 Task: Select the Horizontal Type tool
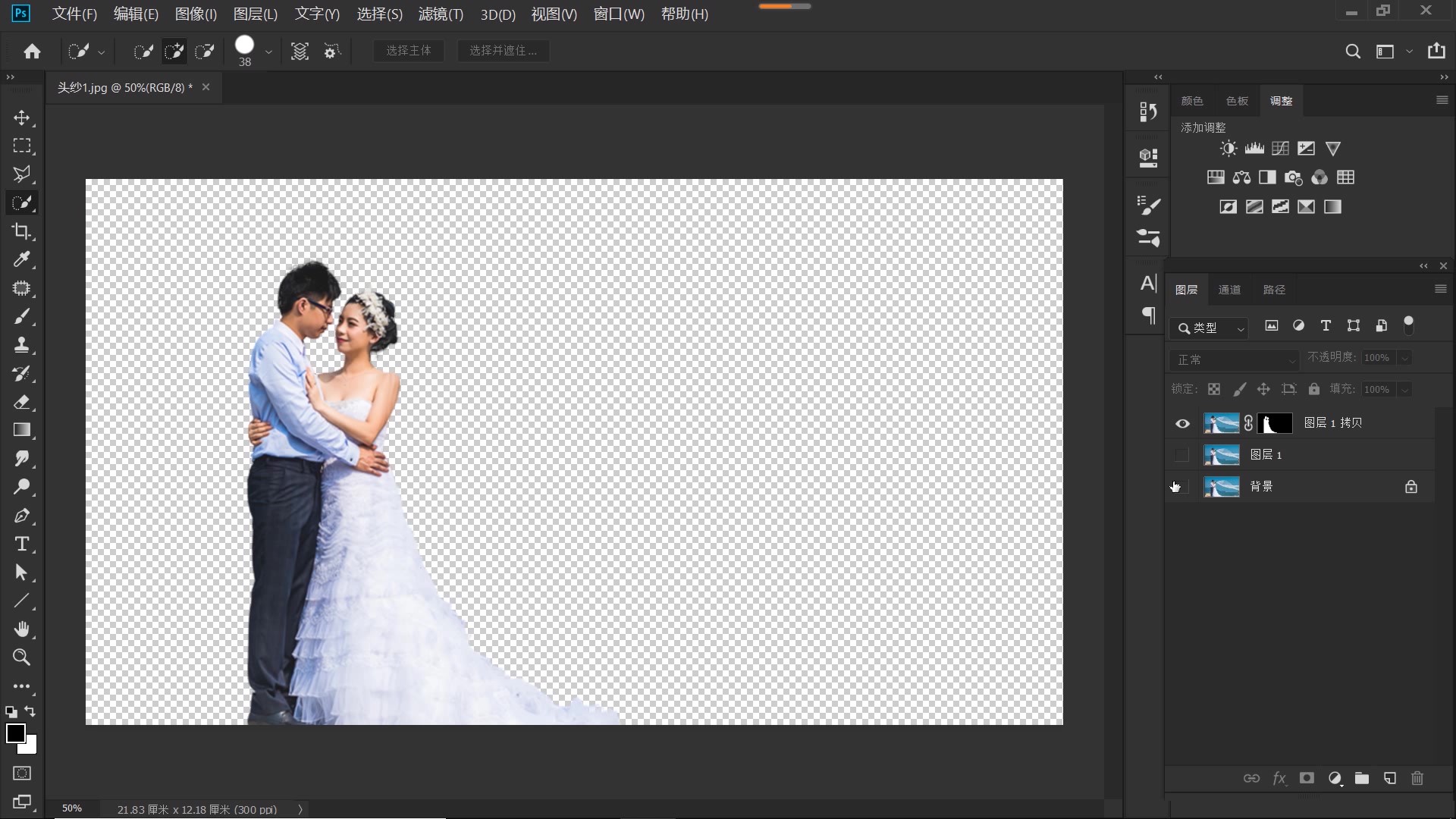(x=21, y=544)
